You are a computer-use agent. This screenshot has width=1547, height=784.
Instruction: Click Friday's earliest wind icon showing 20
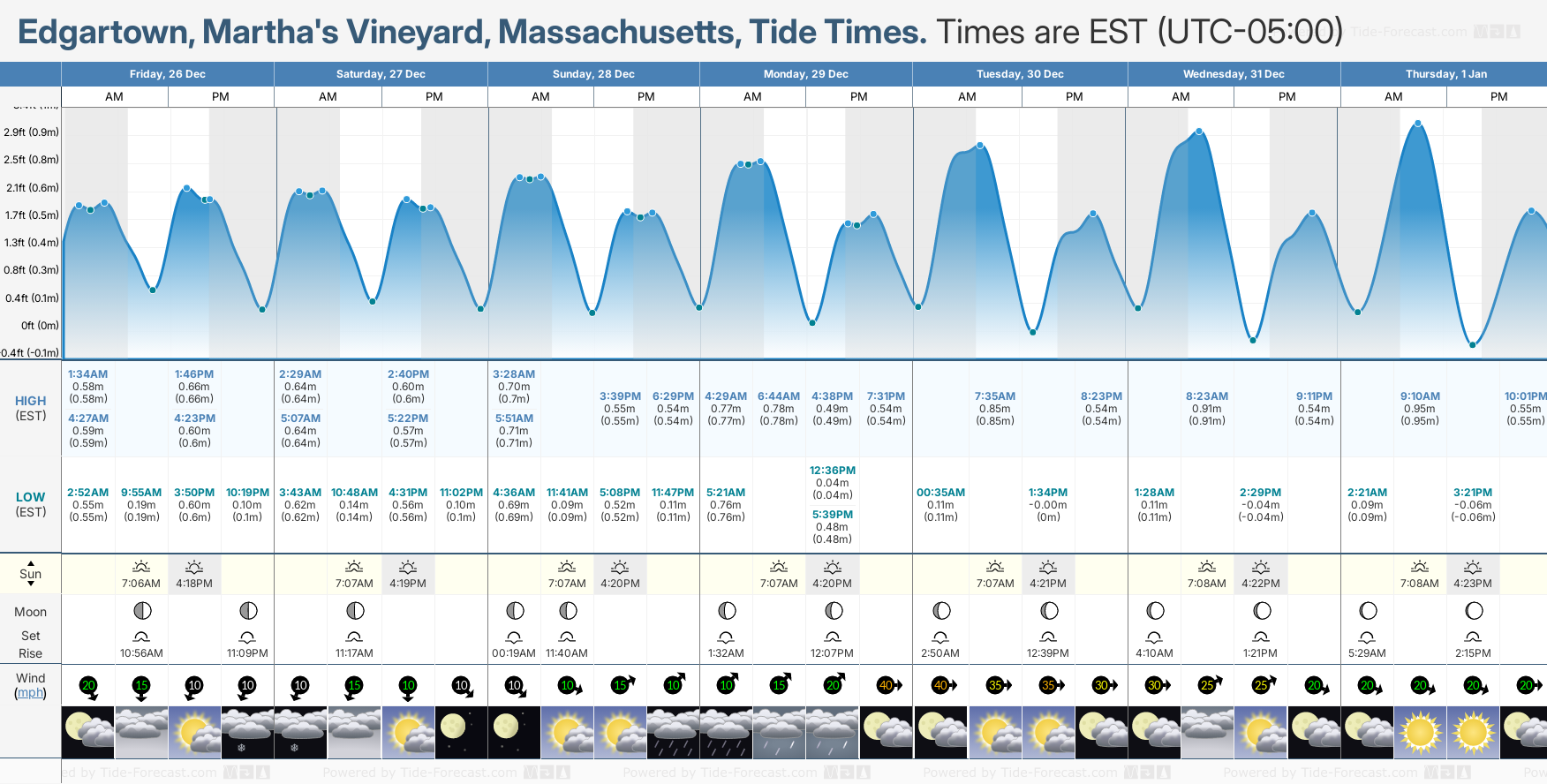tap(88, 685)
